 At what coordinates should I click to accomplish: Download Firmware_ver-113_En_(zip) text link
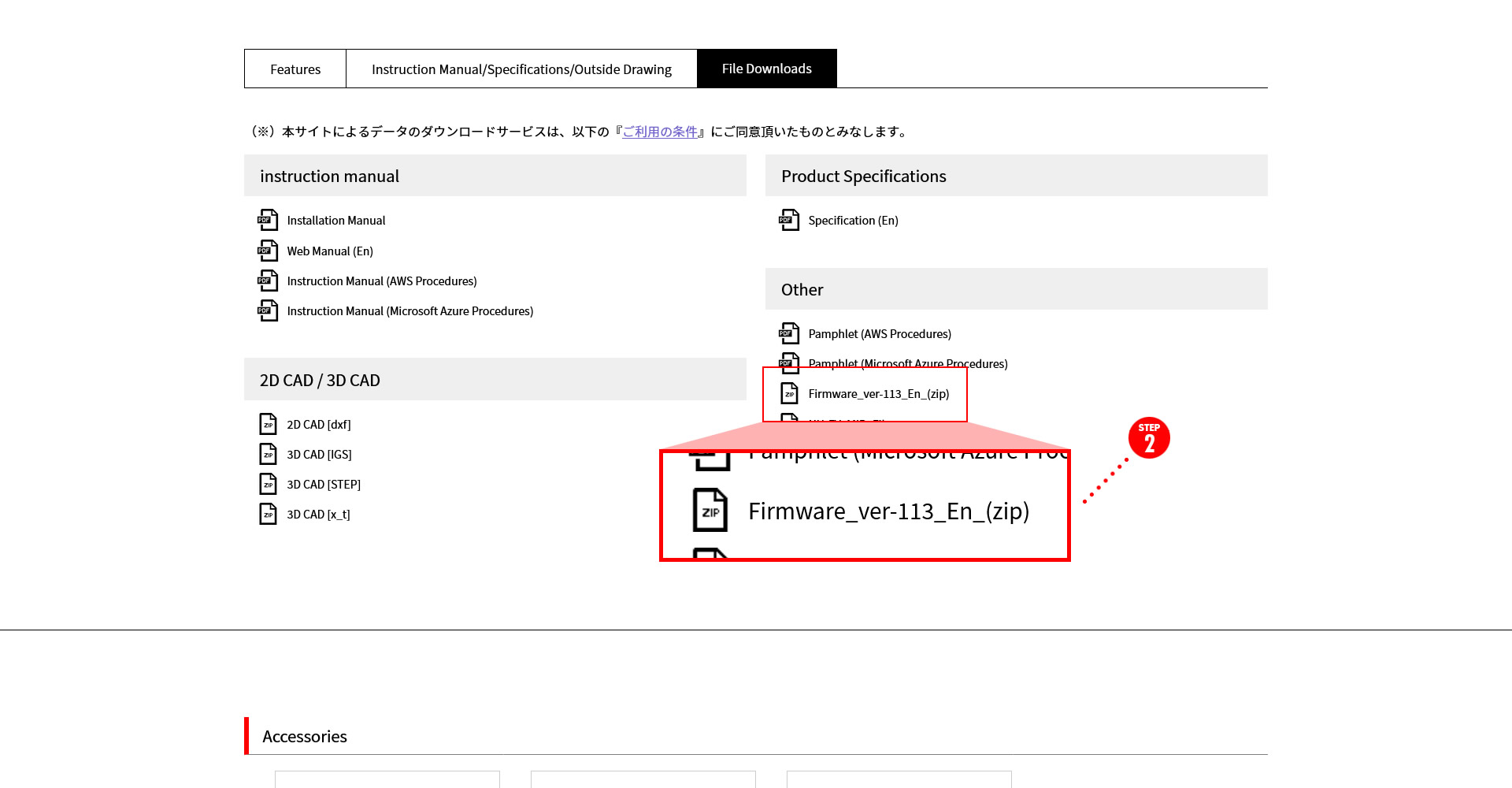(878, 394)
